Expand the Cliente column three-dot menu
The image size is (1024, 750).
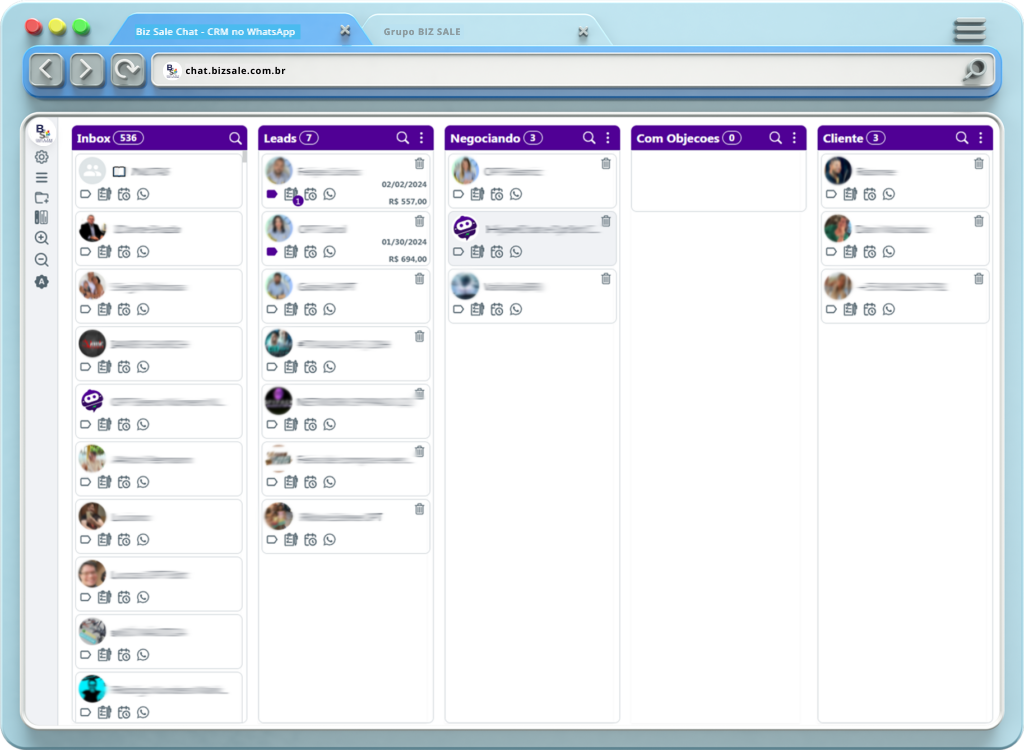[x=980, y=138]
